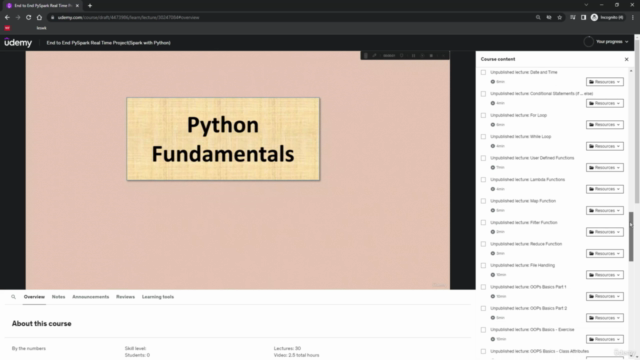Open the Incognito profile button
The width and height of the screenshot is (640, 360).
click(607, 18)
